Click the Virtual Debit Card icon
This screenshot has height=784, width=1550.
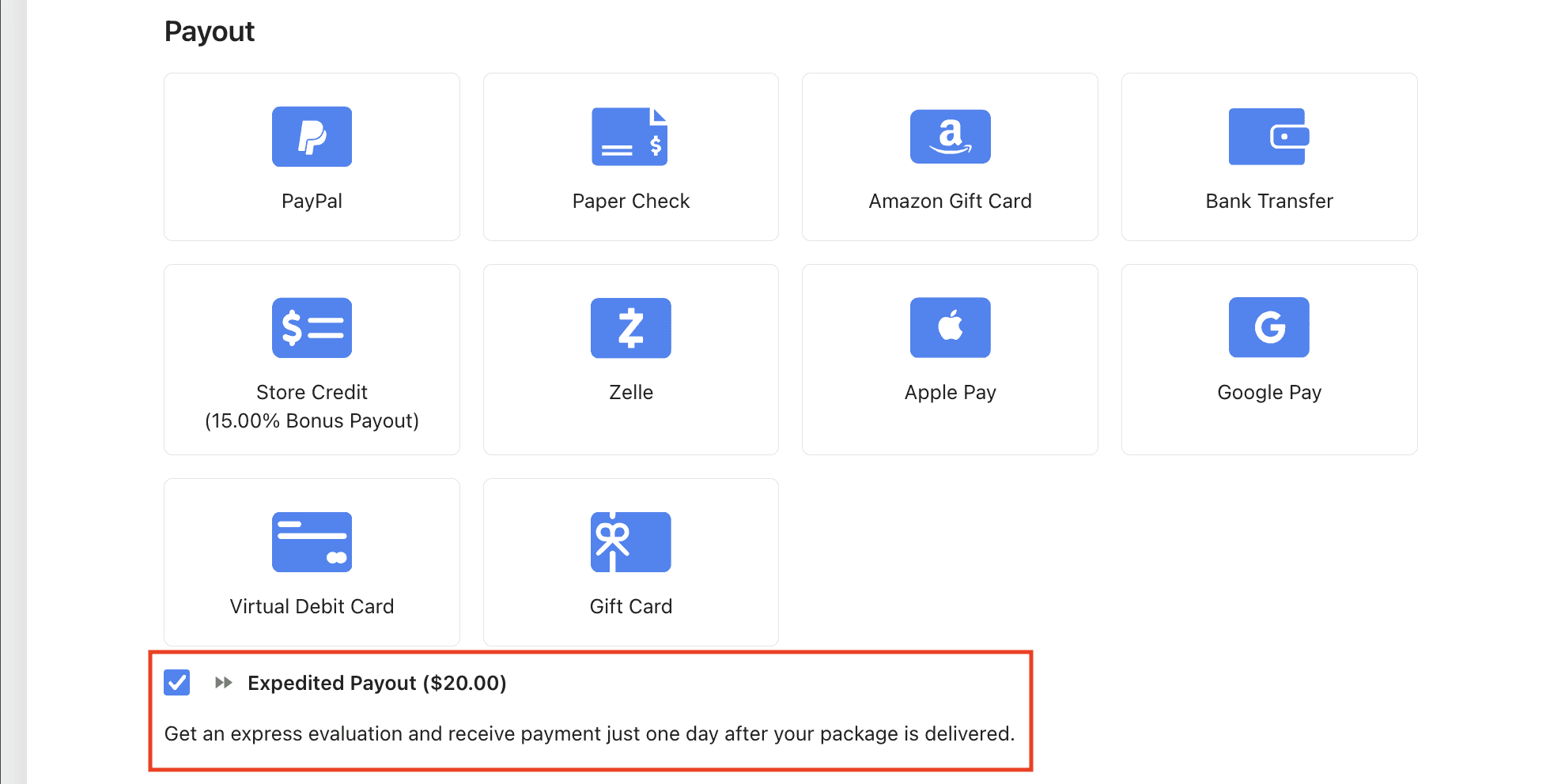312,542
